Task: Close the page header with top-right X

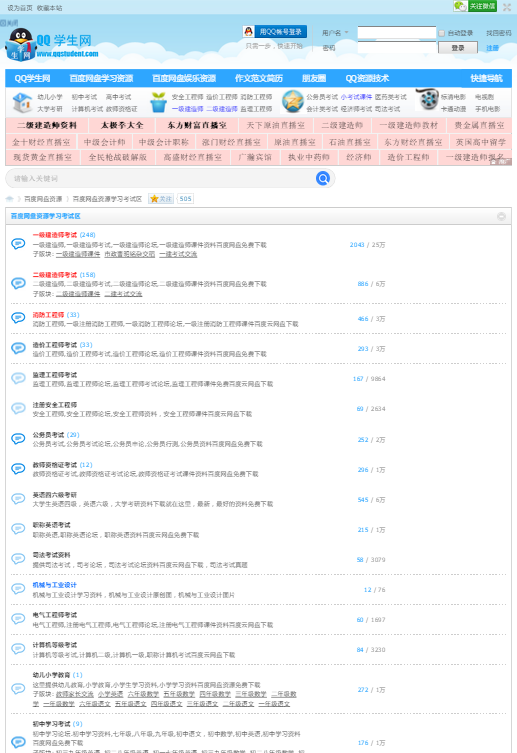Action: point(506,7)
